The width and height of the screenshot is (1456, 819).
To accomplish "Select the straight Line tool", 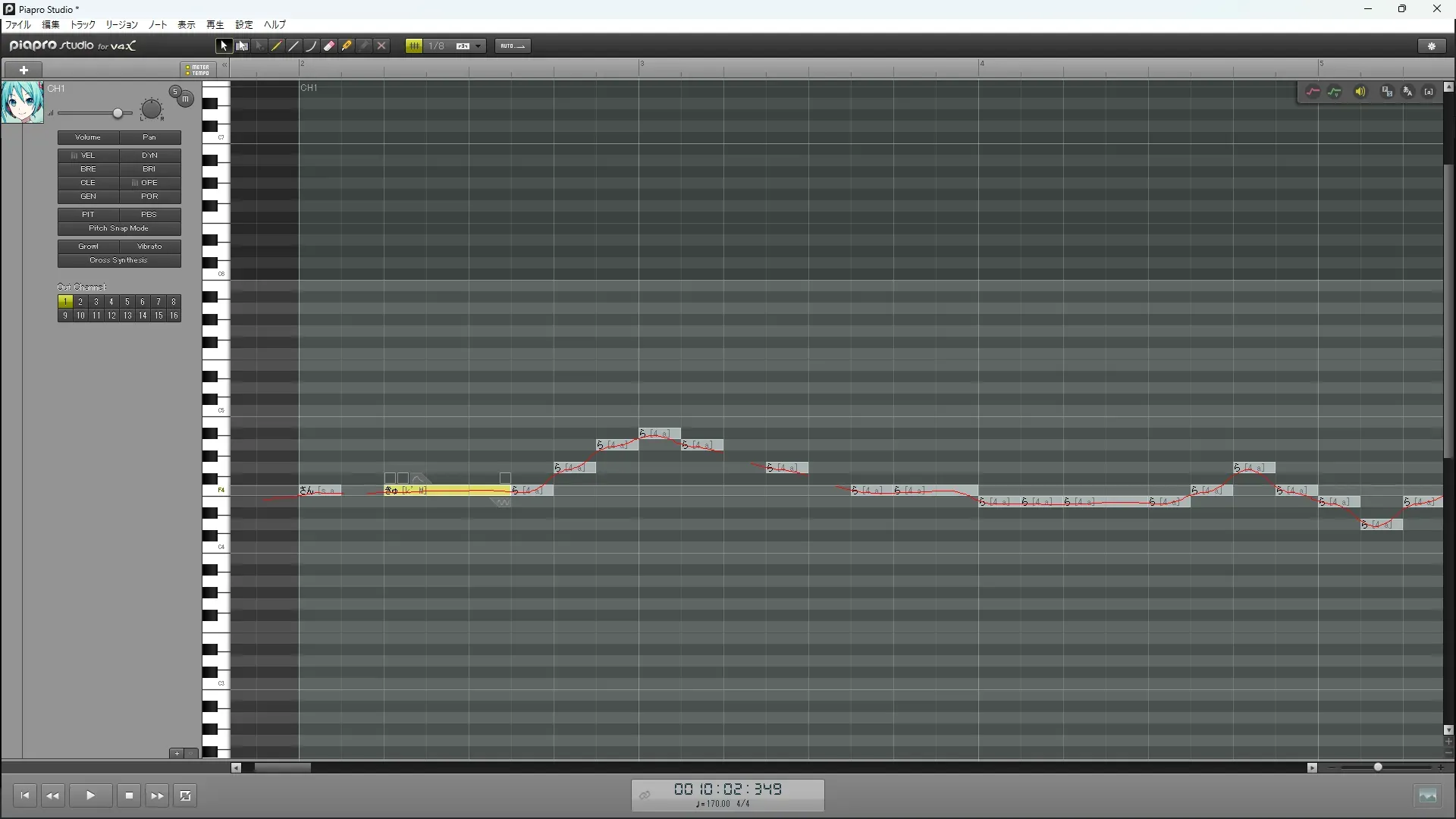I will (294, 46).
